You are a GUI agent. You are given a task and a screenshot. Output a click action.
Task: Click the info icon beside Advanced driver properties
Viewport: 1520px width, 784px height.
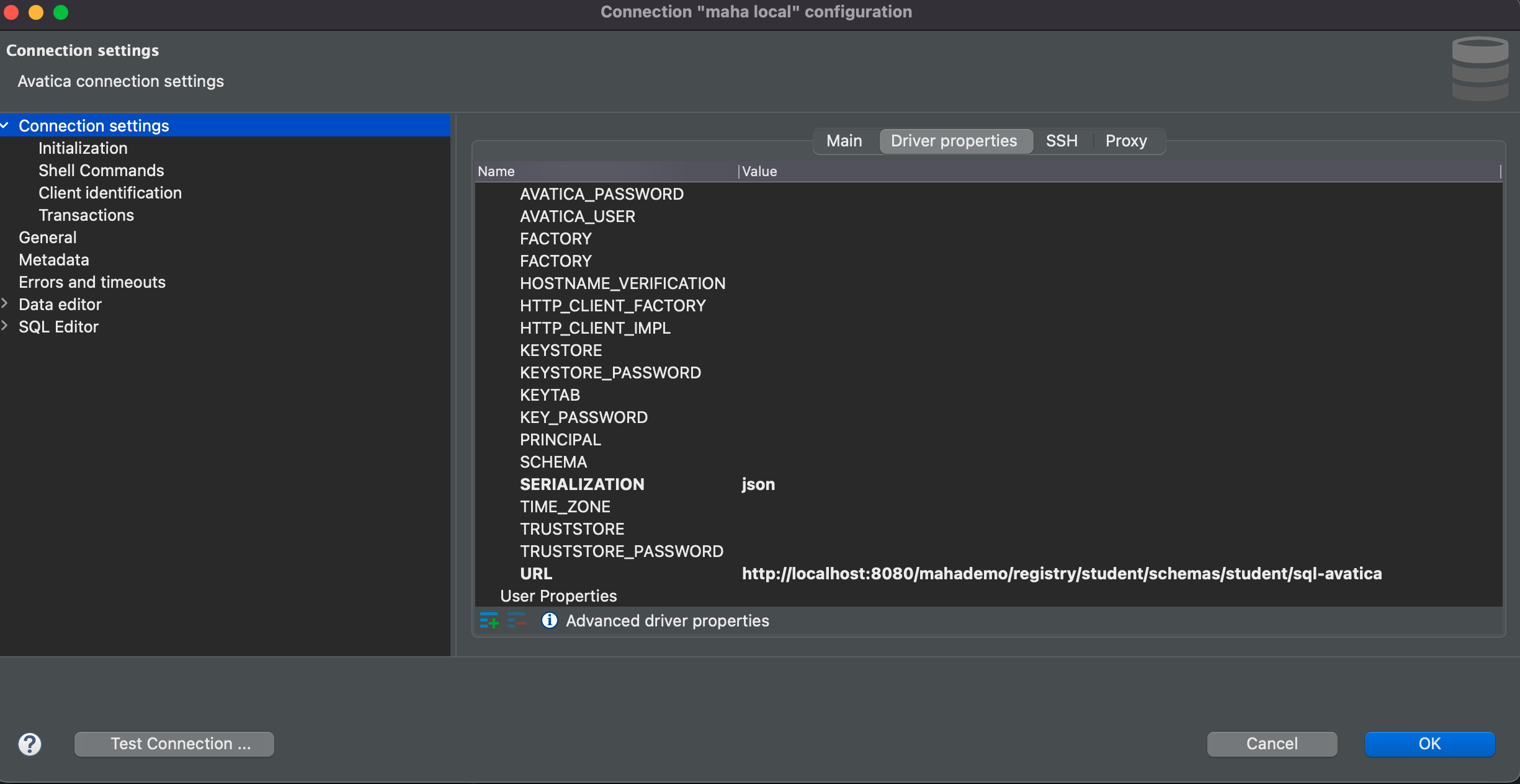(x=550, y=620)
